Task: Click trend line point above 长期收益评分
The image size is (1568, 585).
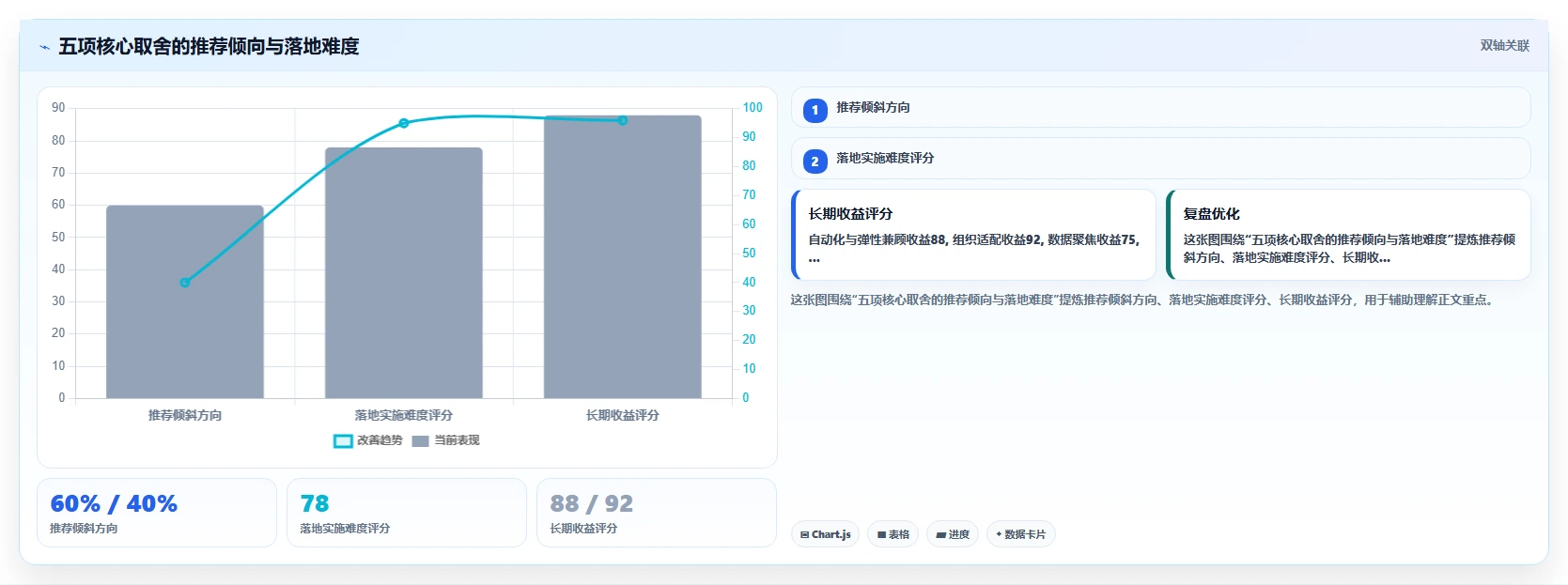Action: tap(622, 120)
